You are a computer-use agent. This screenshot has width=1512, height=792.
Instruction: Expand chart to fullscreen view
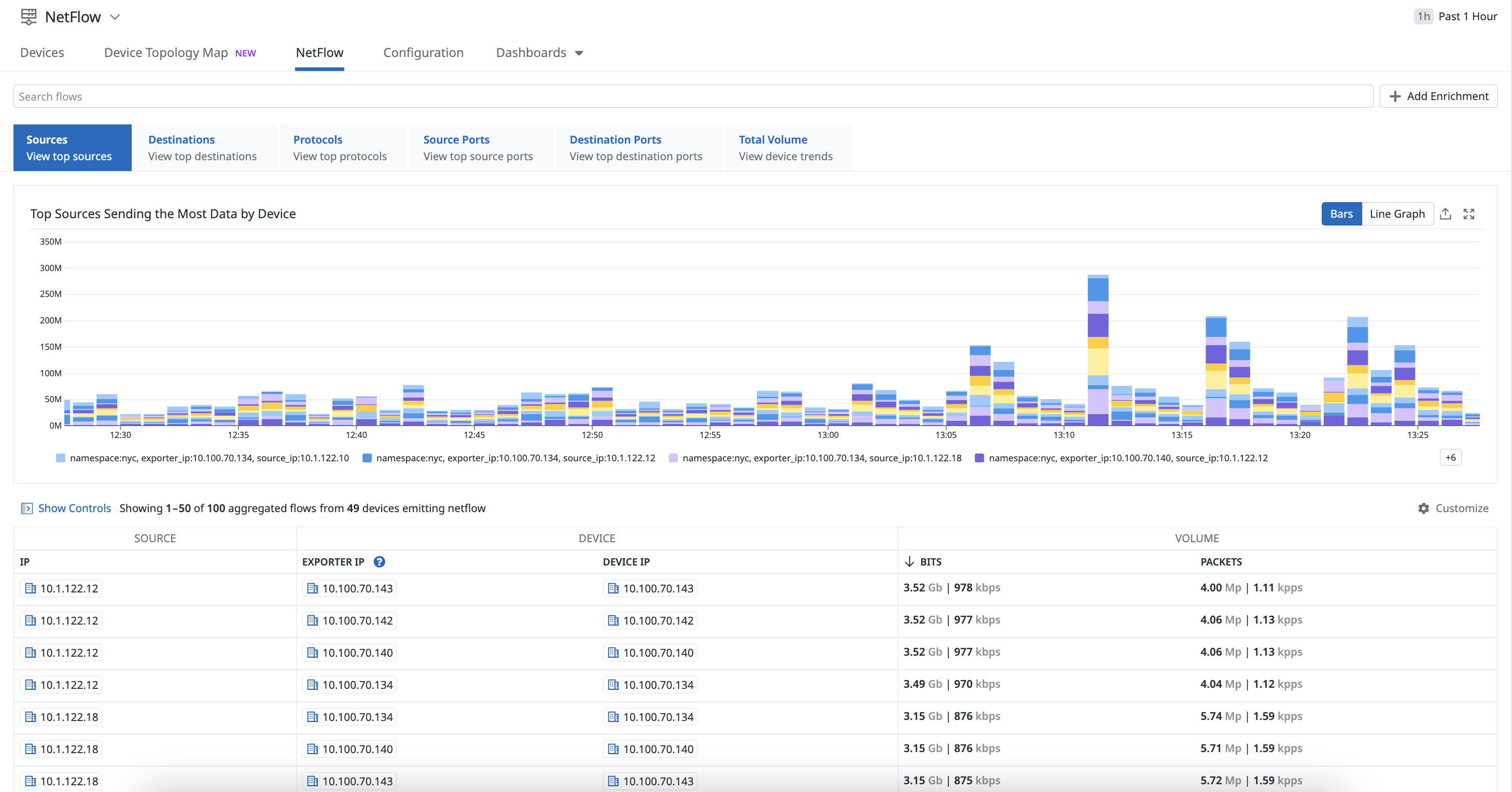click(x=1469, y=214)
